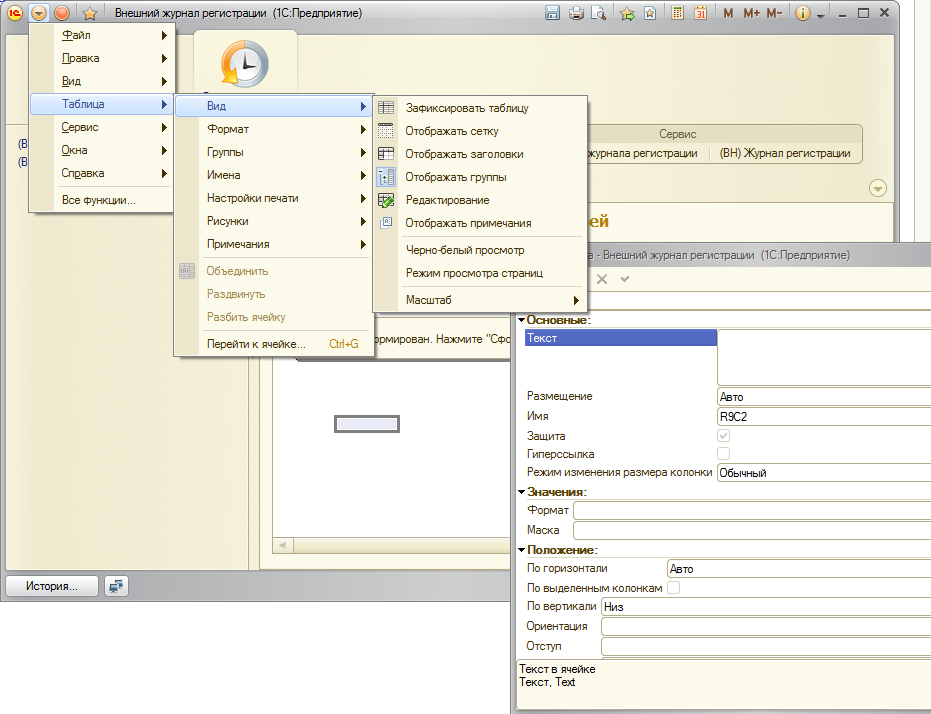931x714 pixels.
Task: Click the M memory button
Action: (x=728, y=13)
